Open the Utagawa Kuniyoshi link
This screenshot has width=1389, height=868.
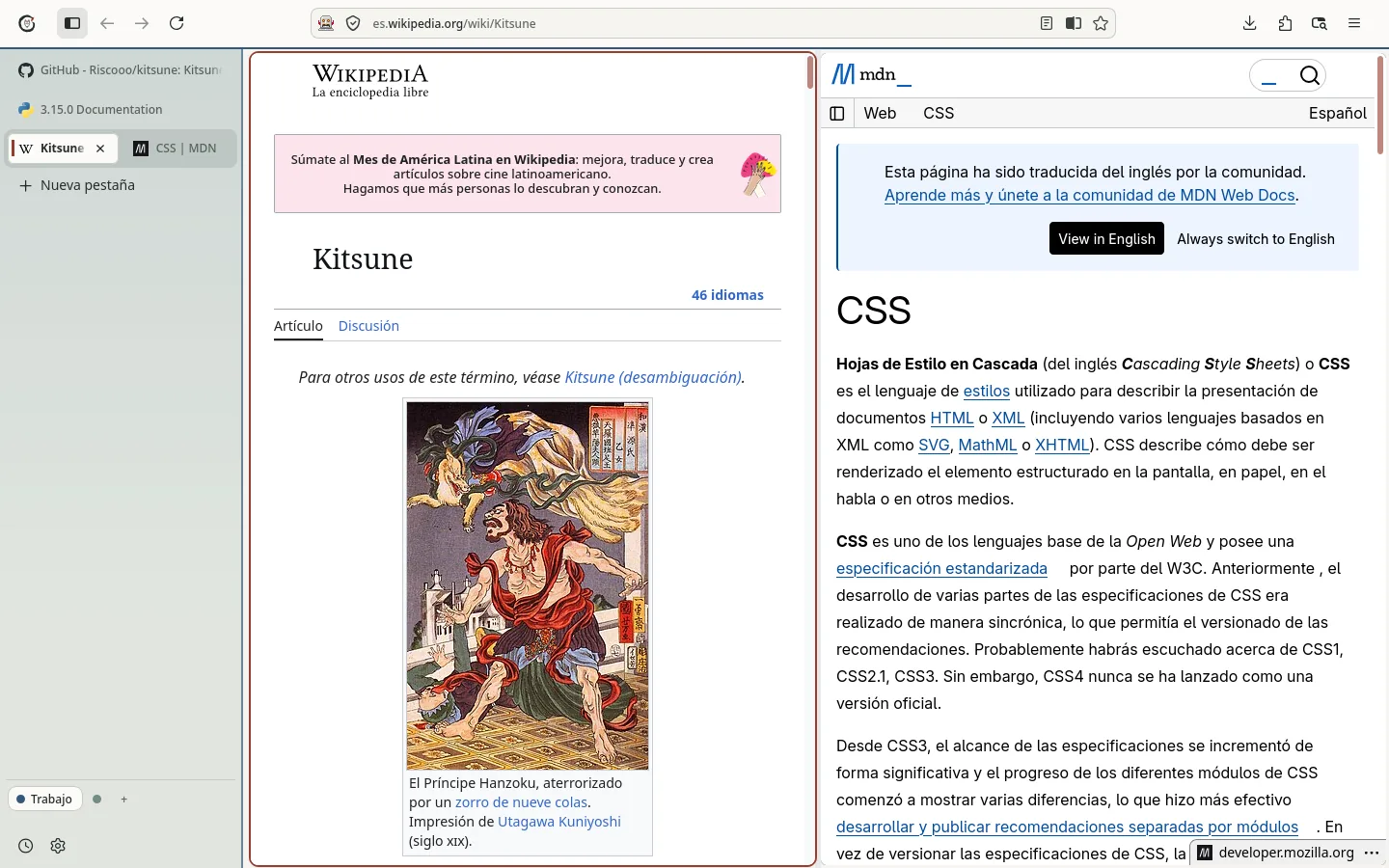click(x=559, y=822)
